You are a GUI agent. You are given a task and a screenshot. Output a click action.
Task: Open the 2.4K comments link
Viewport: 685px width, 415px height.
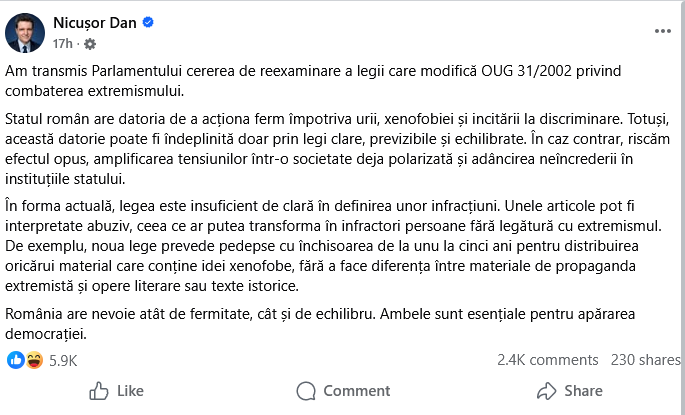click(x=547, y=360)
